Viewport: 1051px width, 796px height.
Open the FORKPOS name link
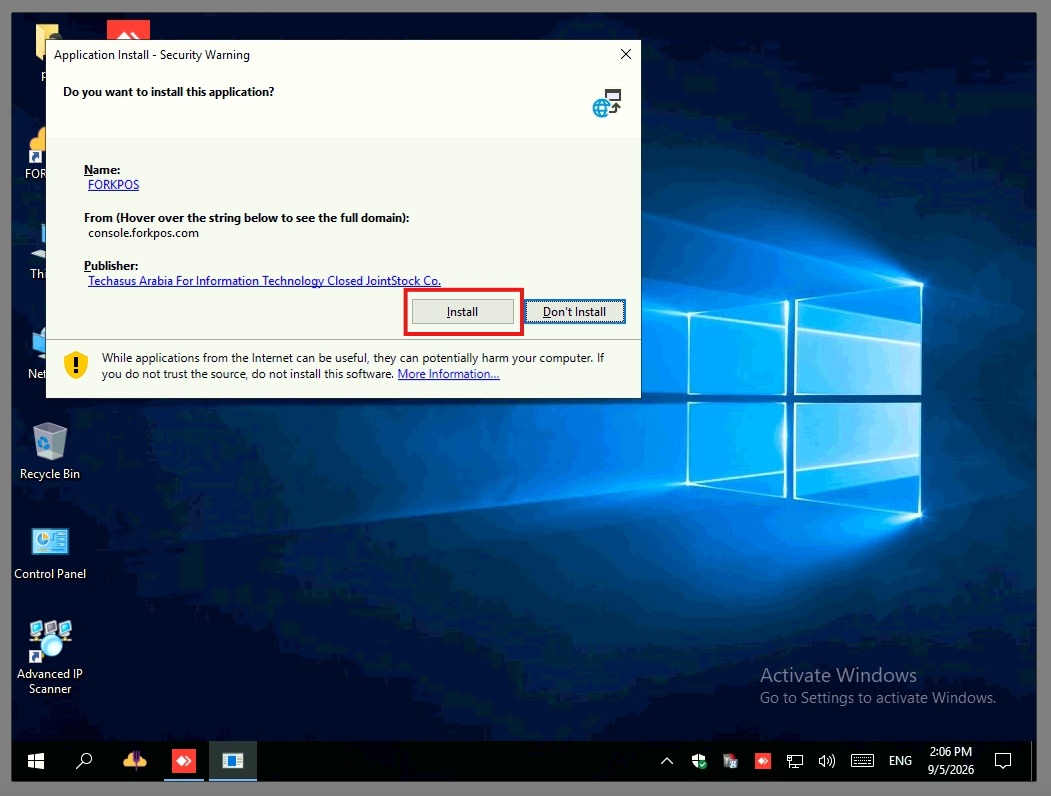tap(113, 185)
